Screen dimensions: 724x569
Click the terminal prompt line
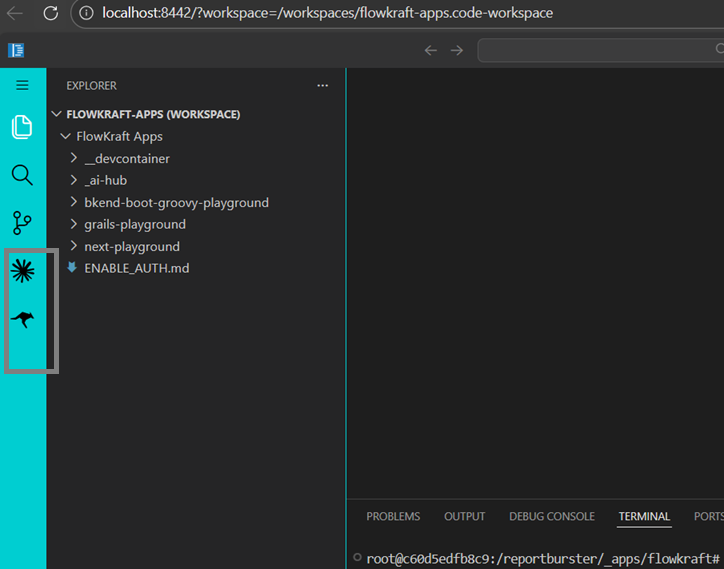543,559
